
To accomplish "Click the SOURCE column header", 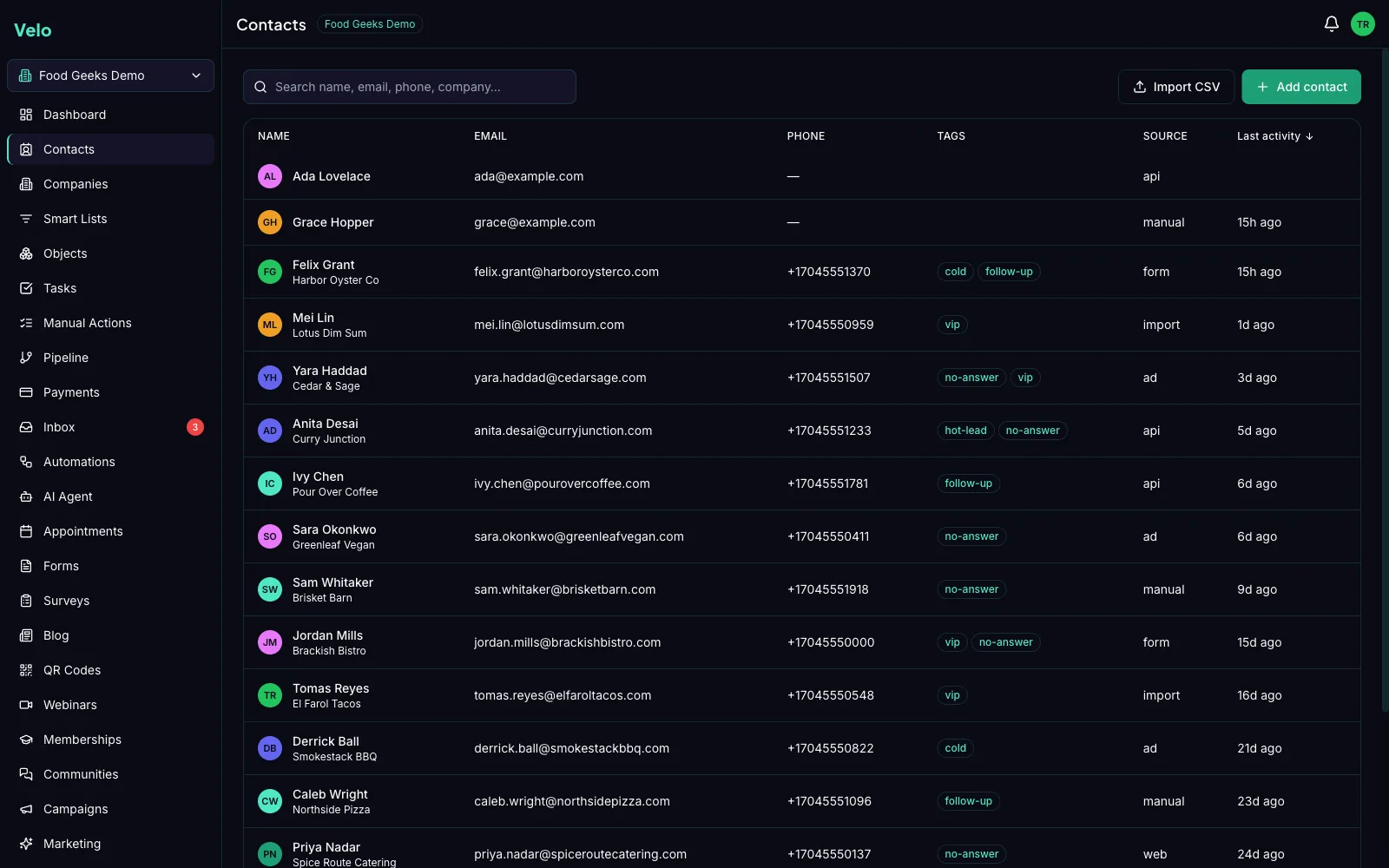I will coord(1165,136).
